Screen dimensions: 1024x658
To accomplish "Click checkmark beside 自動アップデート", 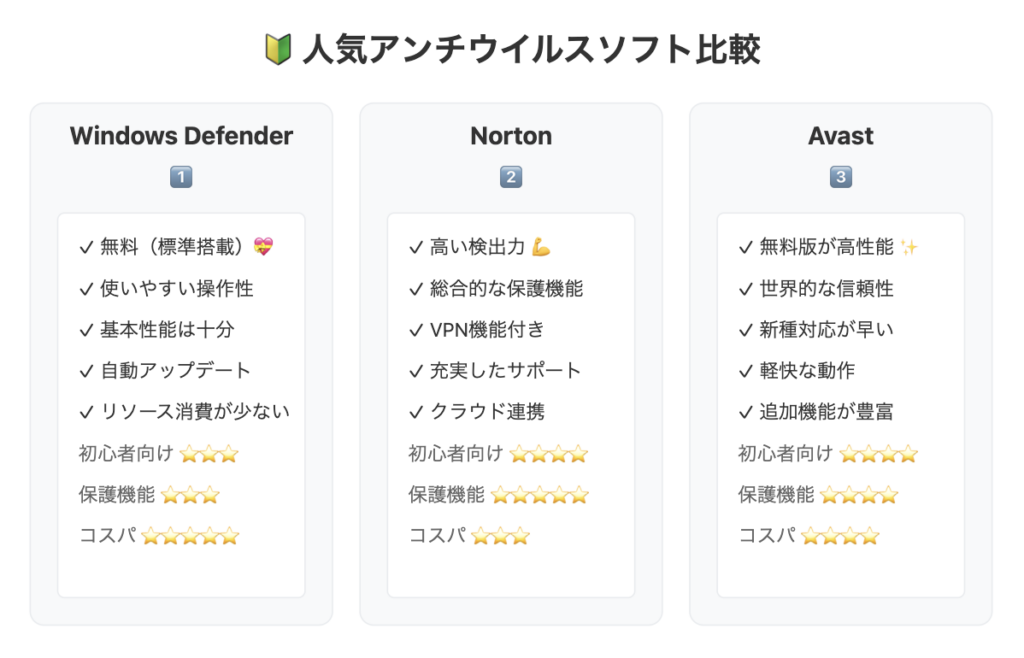I will (x=86, y=372).
